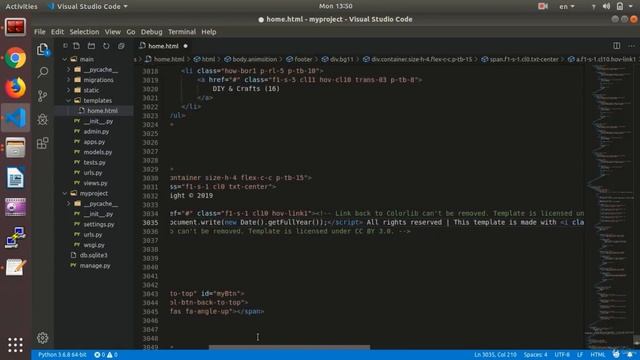
Task: Open the Debug menu
Action: pos(151,32)
